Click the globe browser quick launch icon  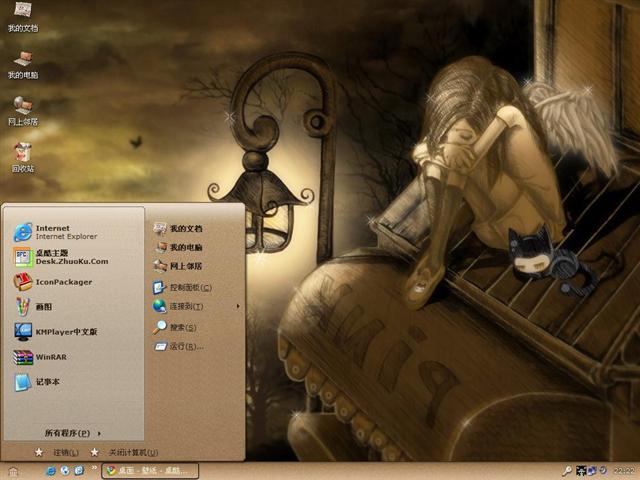point(65,471)
